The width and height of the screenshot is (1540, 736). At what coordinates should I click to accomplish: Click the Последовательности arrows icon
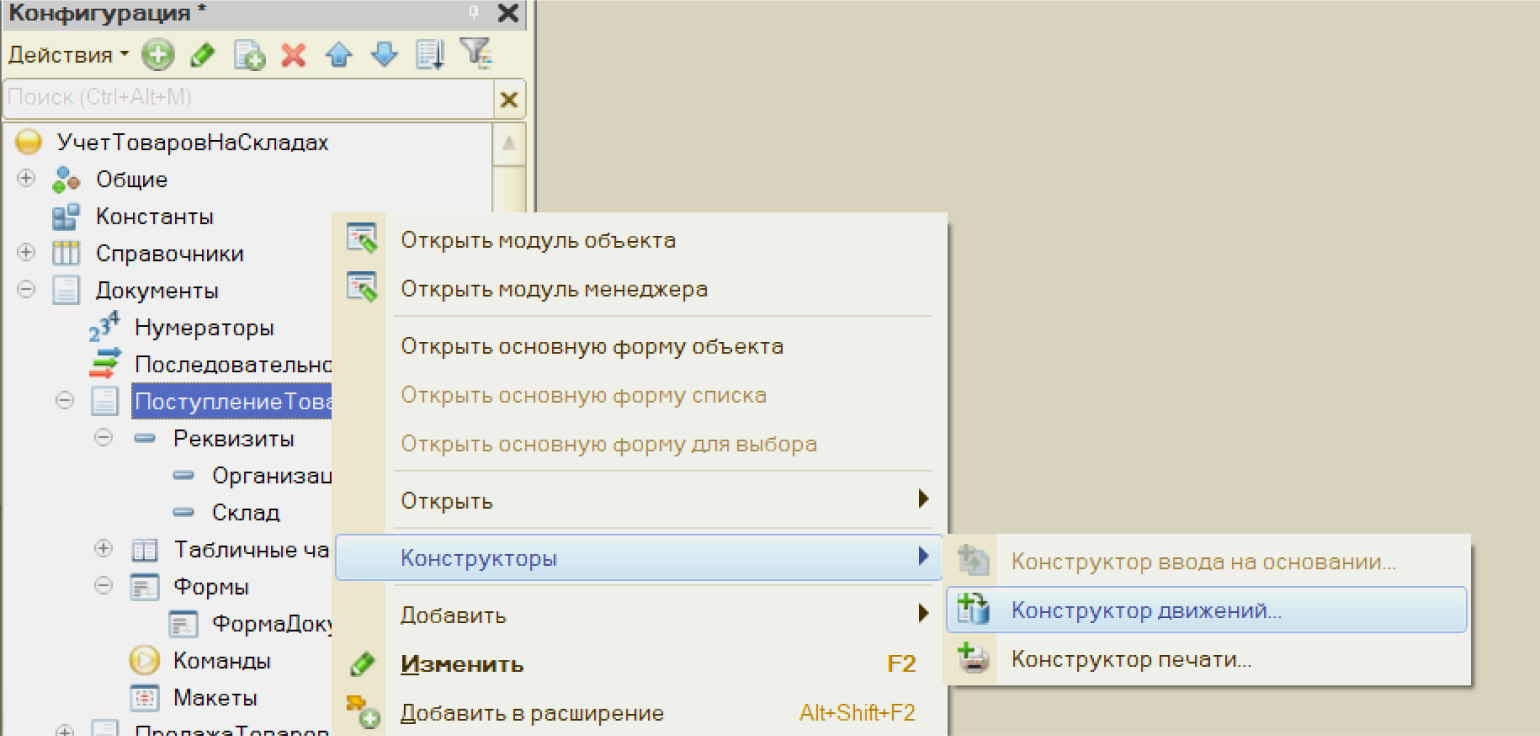pyautogui.click(x=105, y=364)
